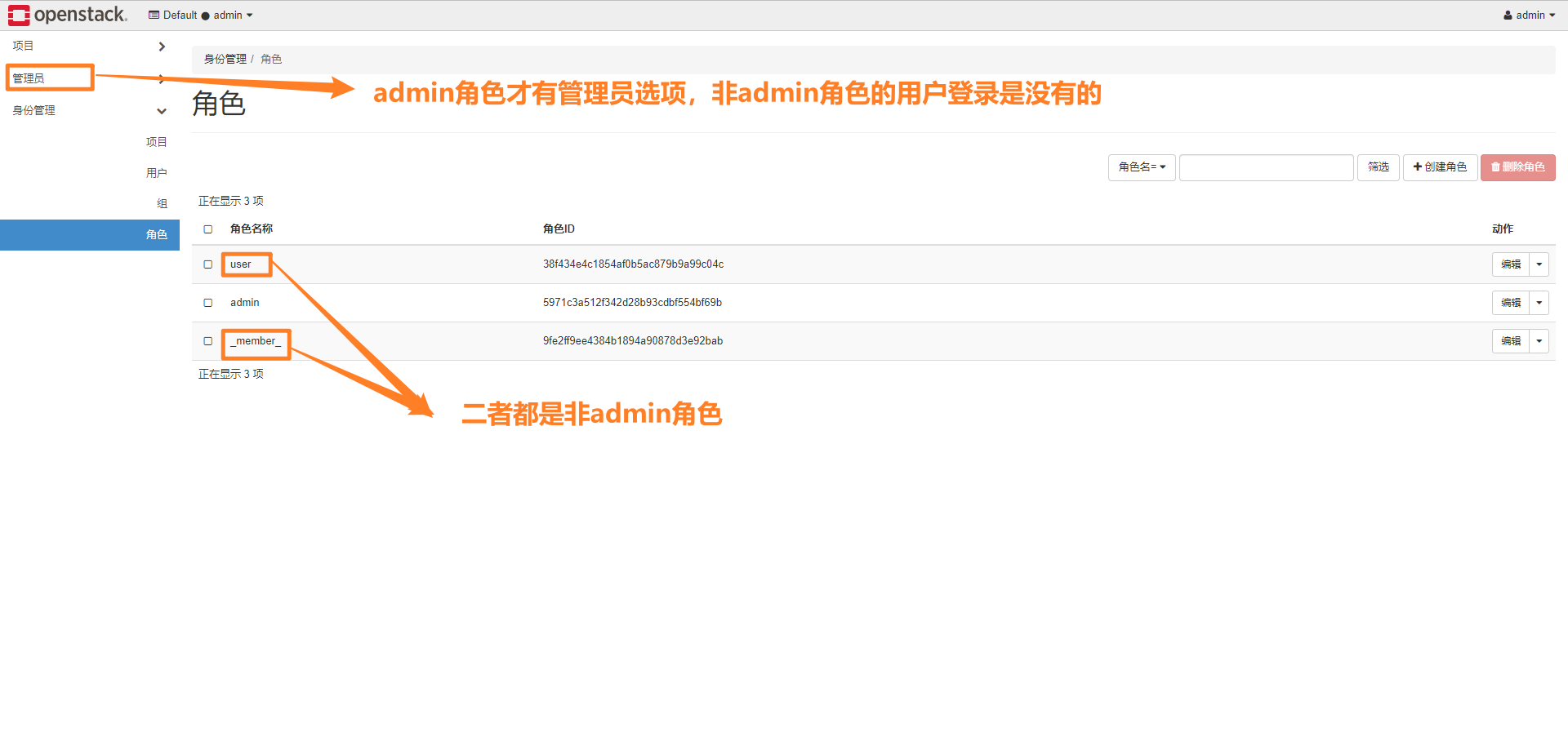
Task: Check the checkbox for the user role
Action: click(x=207, y=264)
